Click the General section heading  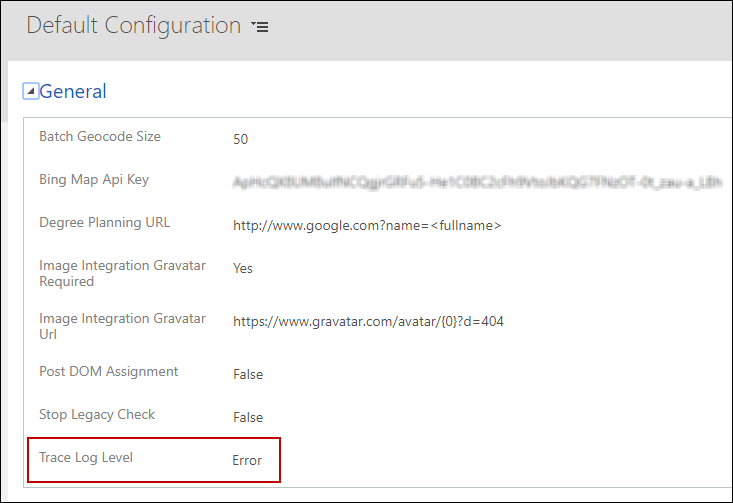[x=73, y=91]
